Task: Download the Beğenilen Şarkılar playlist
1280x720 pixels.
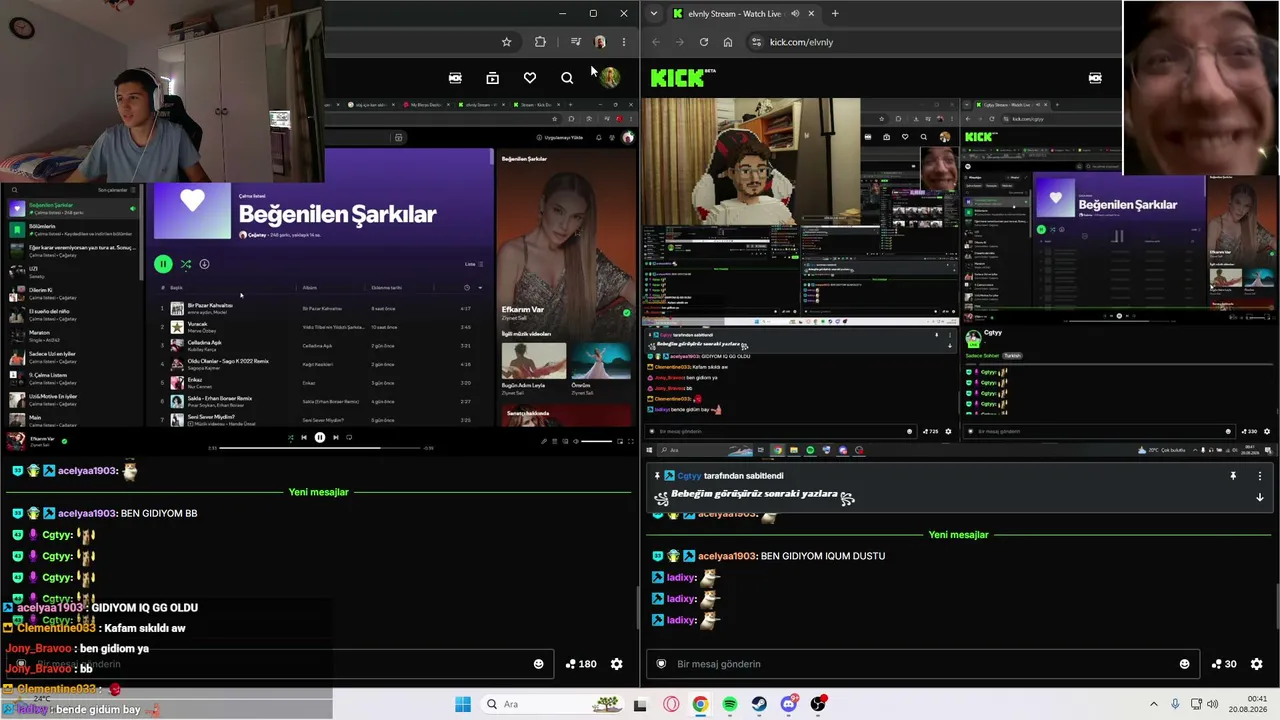Action: pos(204,264)
